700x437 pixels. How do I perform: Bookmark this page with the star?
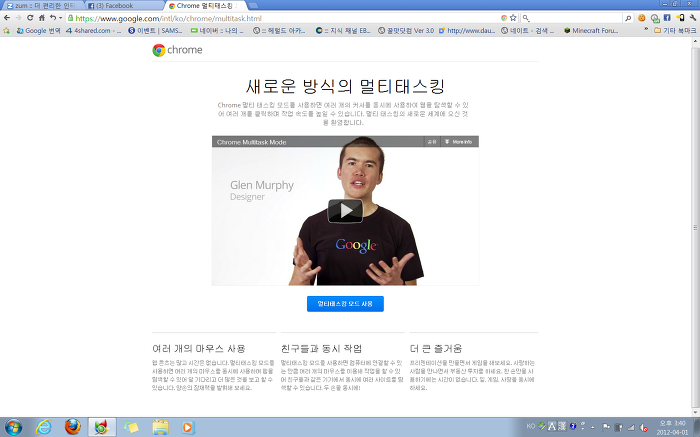tap(513, 18)
